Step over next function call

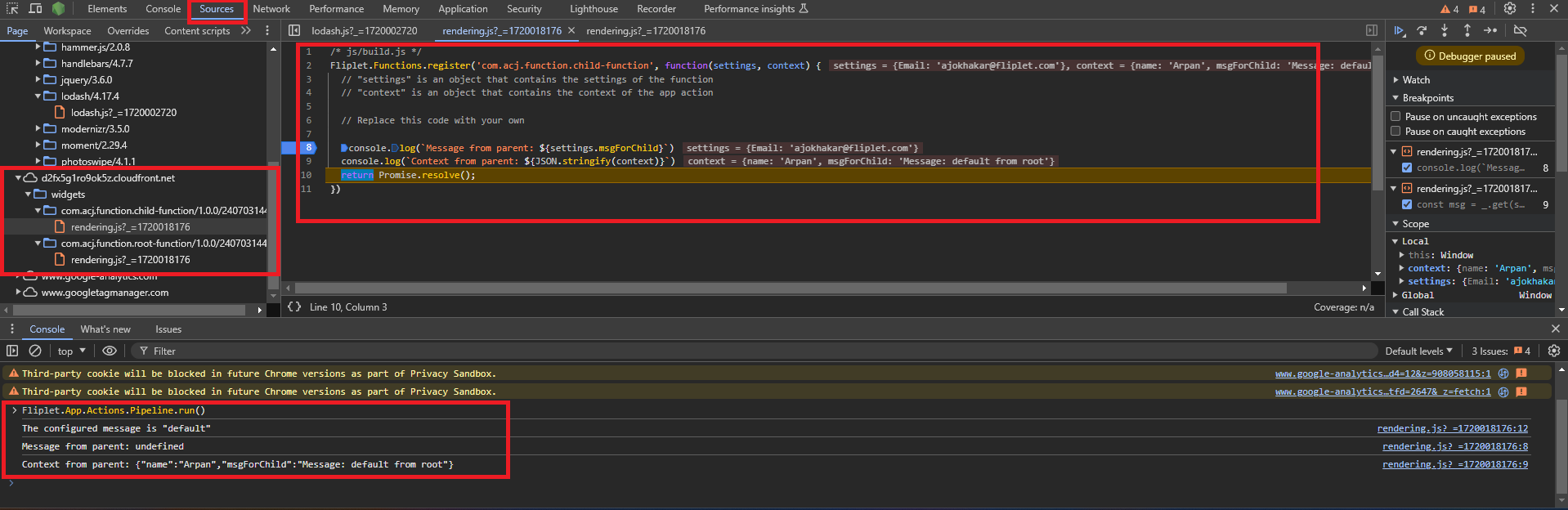coord(1422,31)
